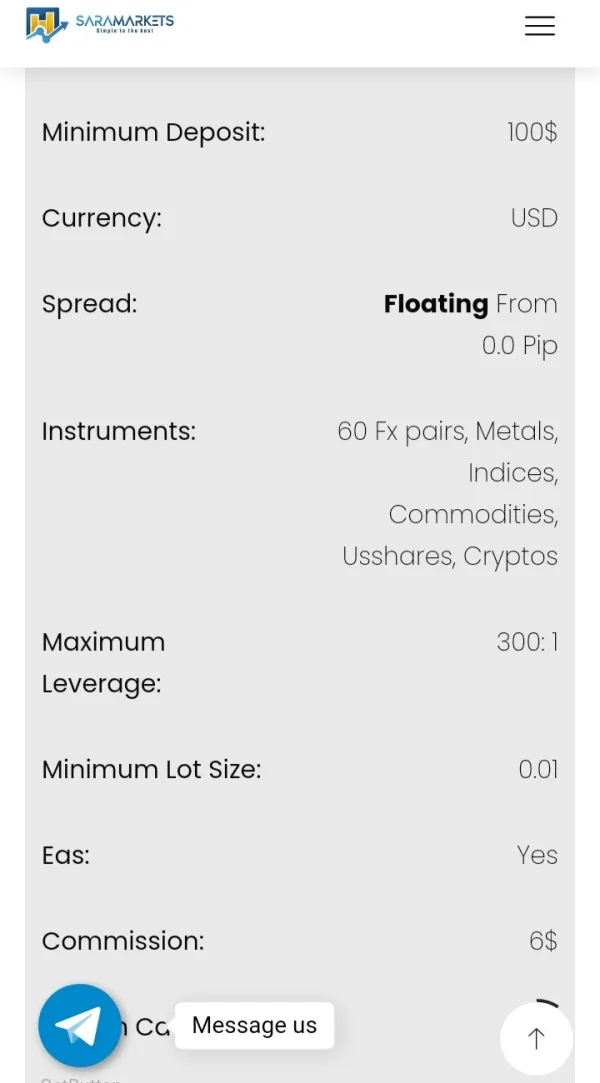Select the "Minimum Lot Size:" label

pos(151,769)
